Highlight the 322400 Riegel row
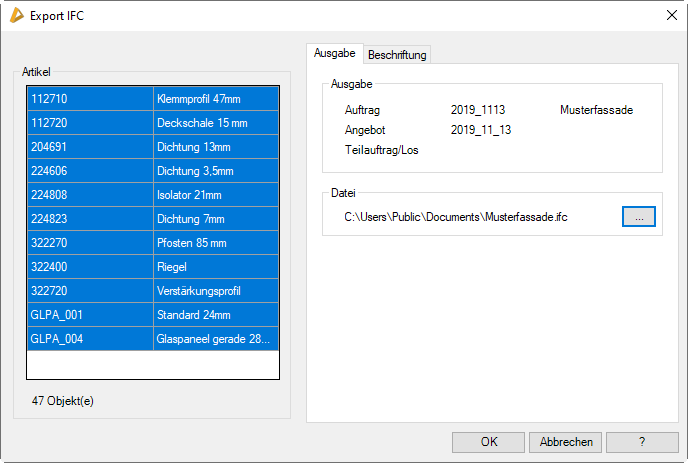This screenshot has height=463, width=688. click(152, 267)
